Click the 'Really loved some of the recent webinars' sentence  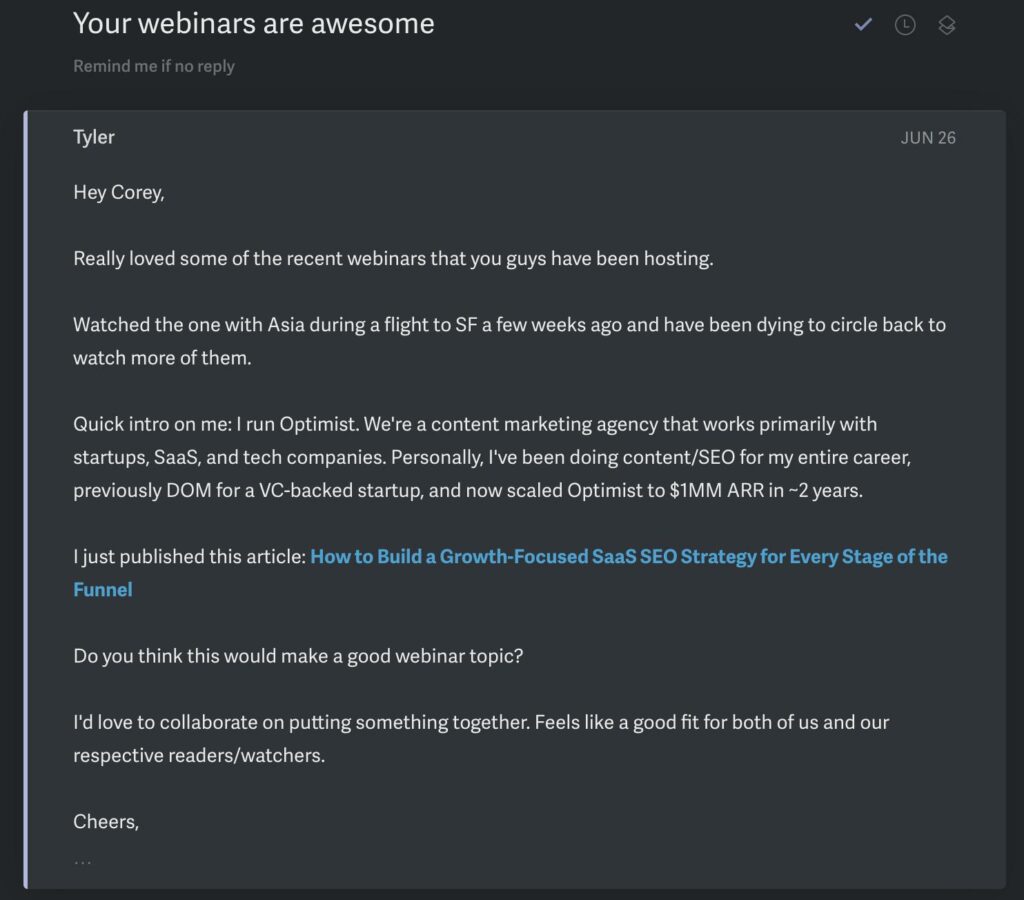coord(393,259)
